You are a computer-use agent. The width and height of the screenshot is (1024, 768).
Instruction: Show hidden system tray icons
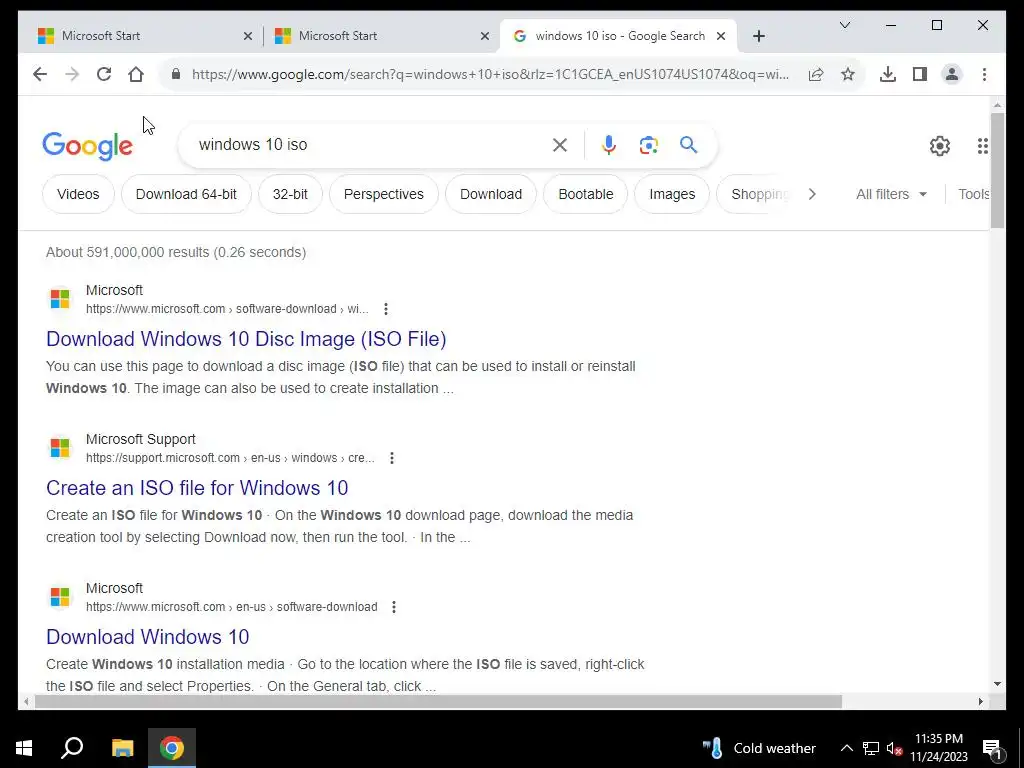846,748
